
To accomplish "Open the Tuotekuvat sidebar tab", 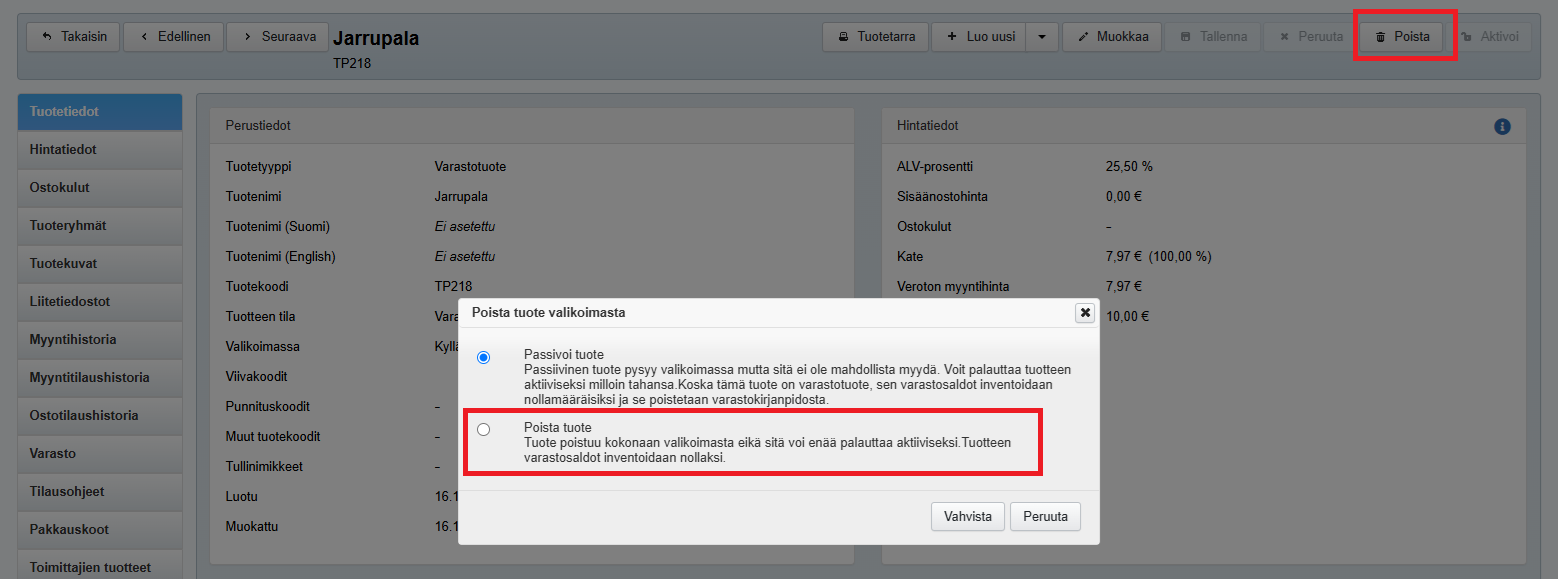I will click(100, 264).
